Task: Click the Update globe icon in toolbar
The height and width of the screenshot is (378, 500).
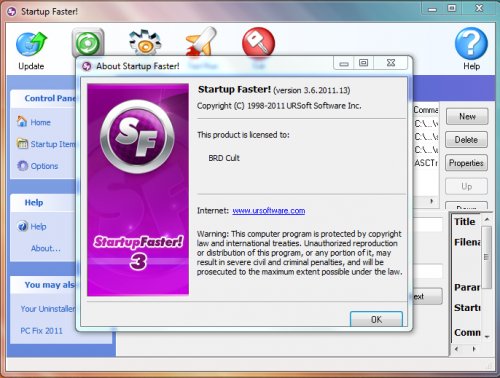Action: 31,44
